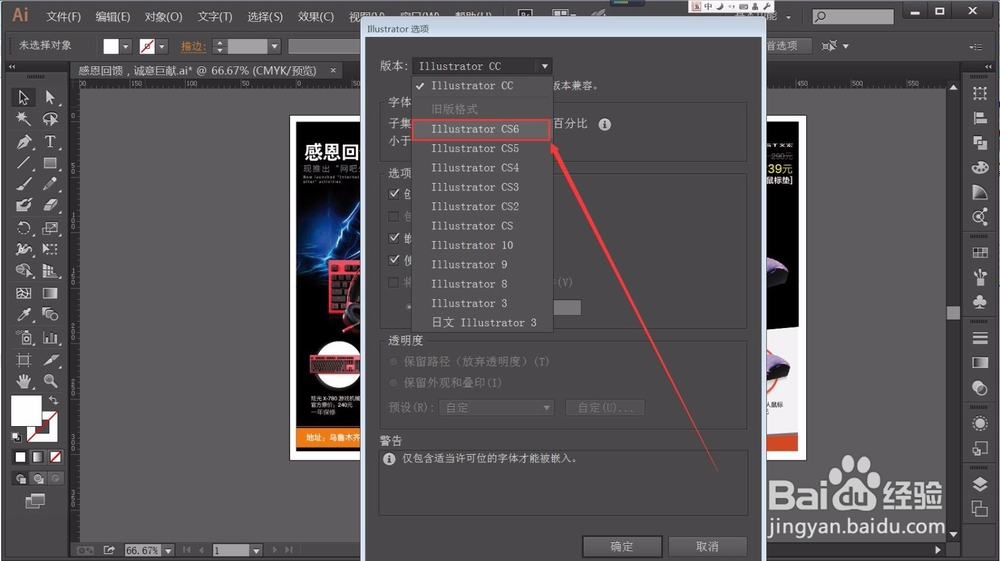Toggle the checked checkbox beside 嵌
This screenshot has width=1000, height=561.
[x=394, y=238]
